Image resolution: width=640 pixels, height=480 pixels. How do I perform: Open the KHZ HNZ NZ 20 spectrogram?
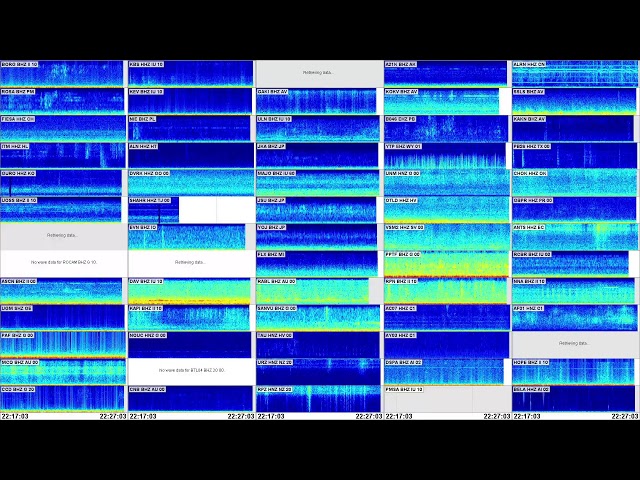(318, 399)
